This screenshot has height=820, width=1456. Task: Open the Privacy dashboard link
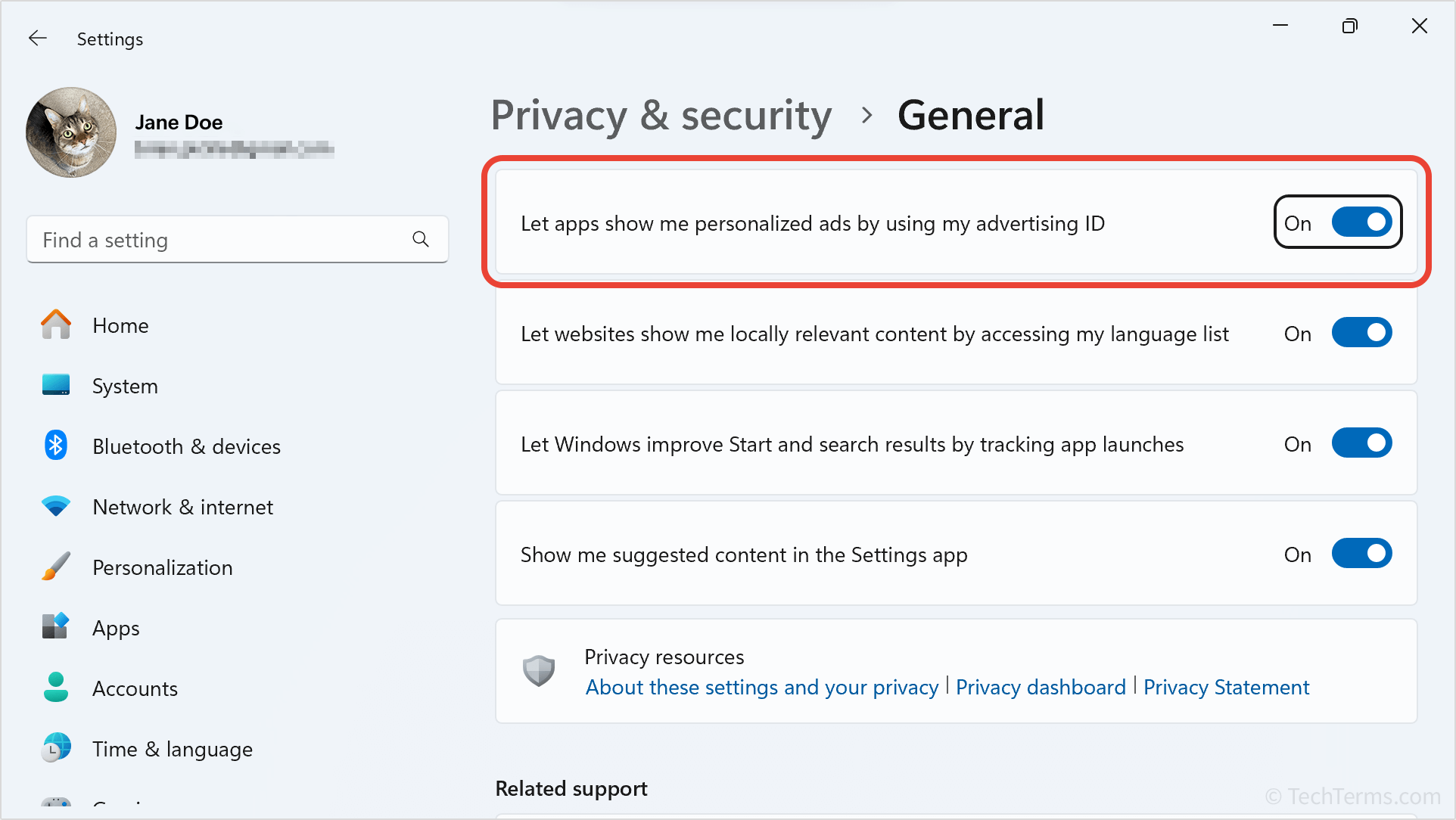point(1041,687)
